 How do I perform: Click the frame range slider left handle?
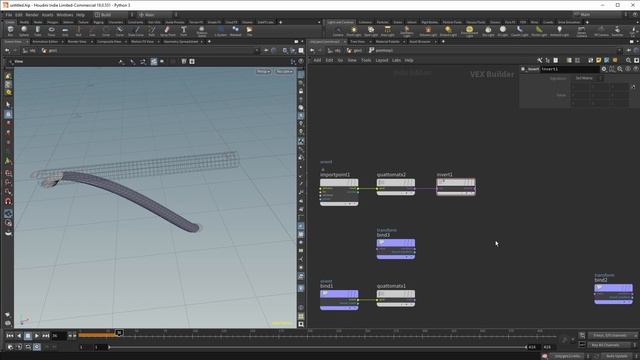[109, 347]
